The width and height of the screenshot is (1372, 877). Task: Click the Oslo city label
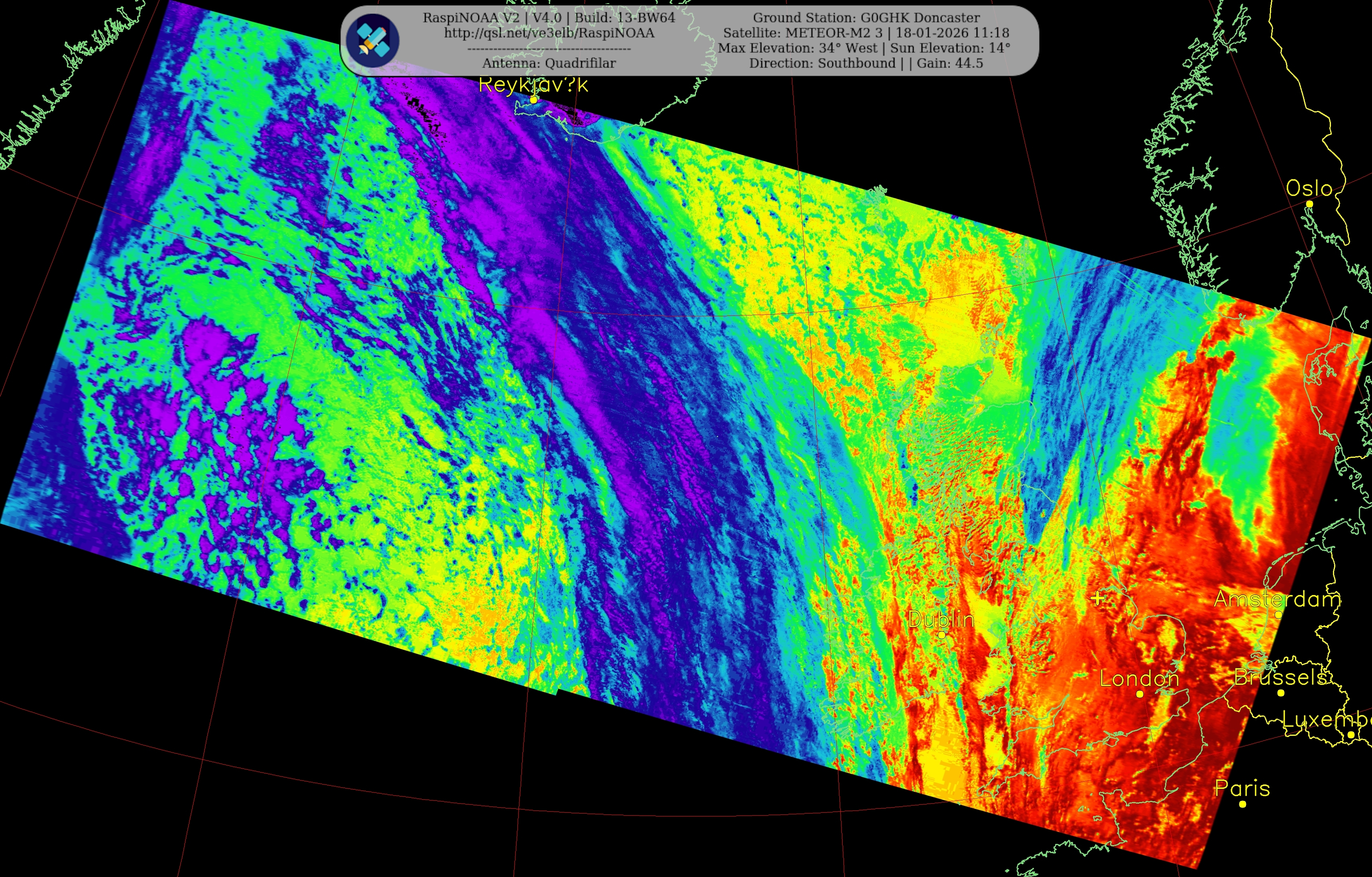click(x=1309, y=188)
